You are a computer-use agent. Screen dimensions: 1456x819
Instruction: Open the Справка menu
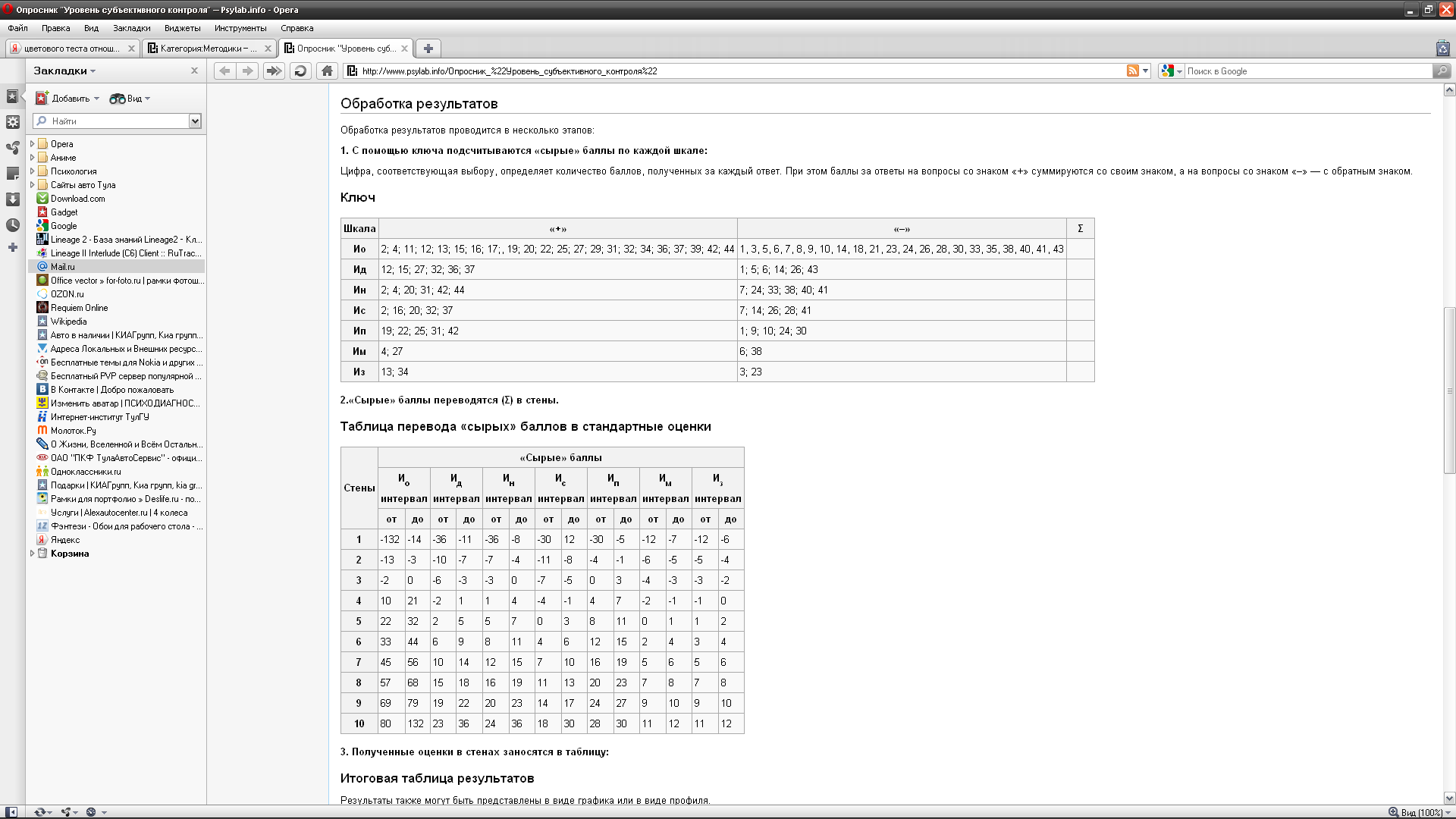(297, 28)
